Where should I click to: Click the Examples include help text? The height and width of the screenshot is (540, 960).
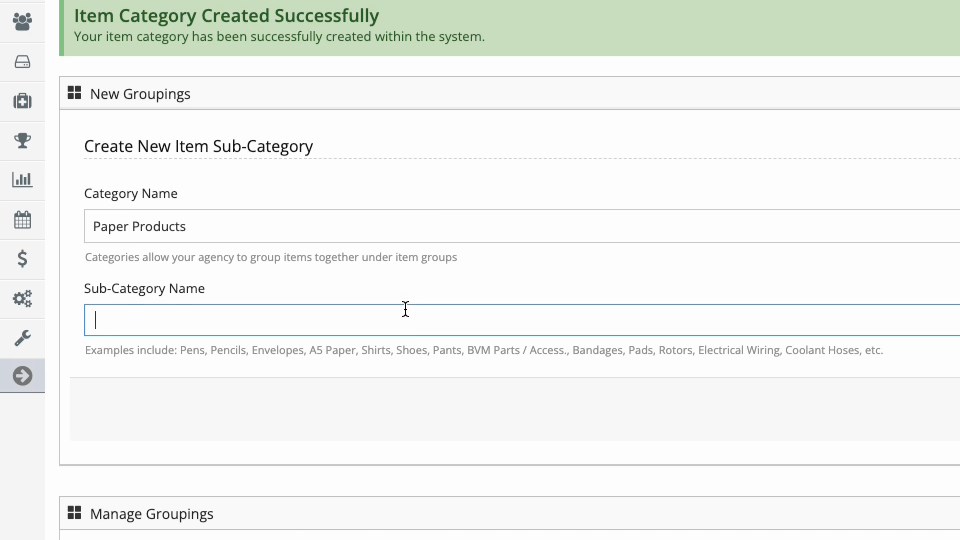[484, 350]
